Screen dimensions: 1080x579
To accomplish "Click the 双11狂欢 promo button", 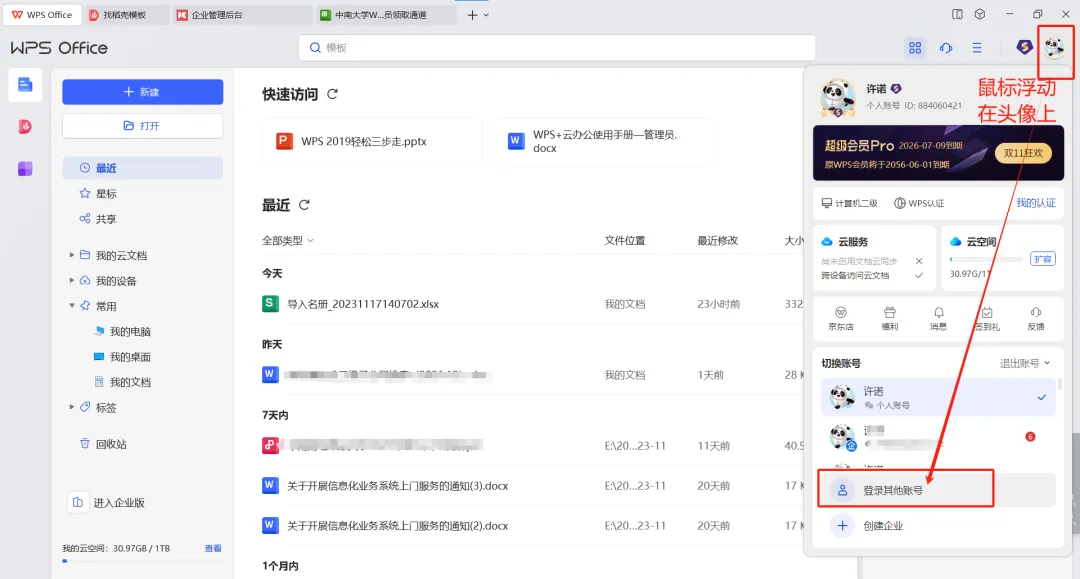I will click(x=1023, y=153).
